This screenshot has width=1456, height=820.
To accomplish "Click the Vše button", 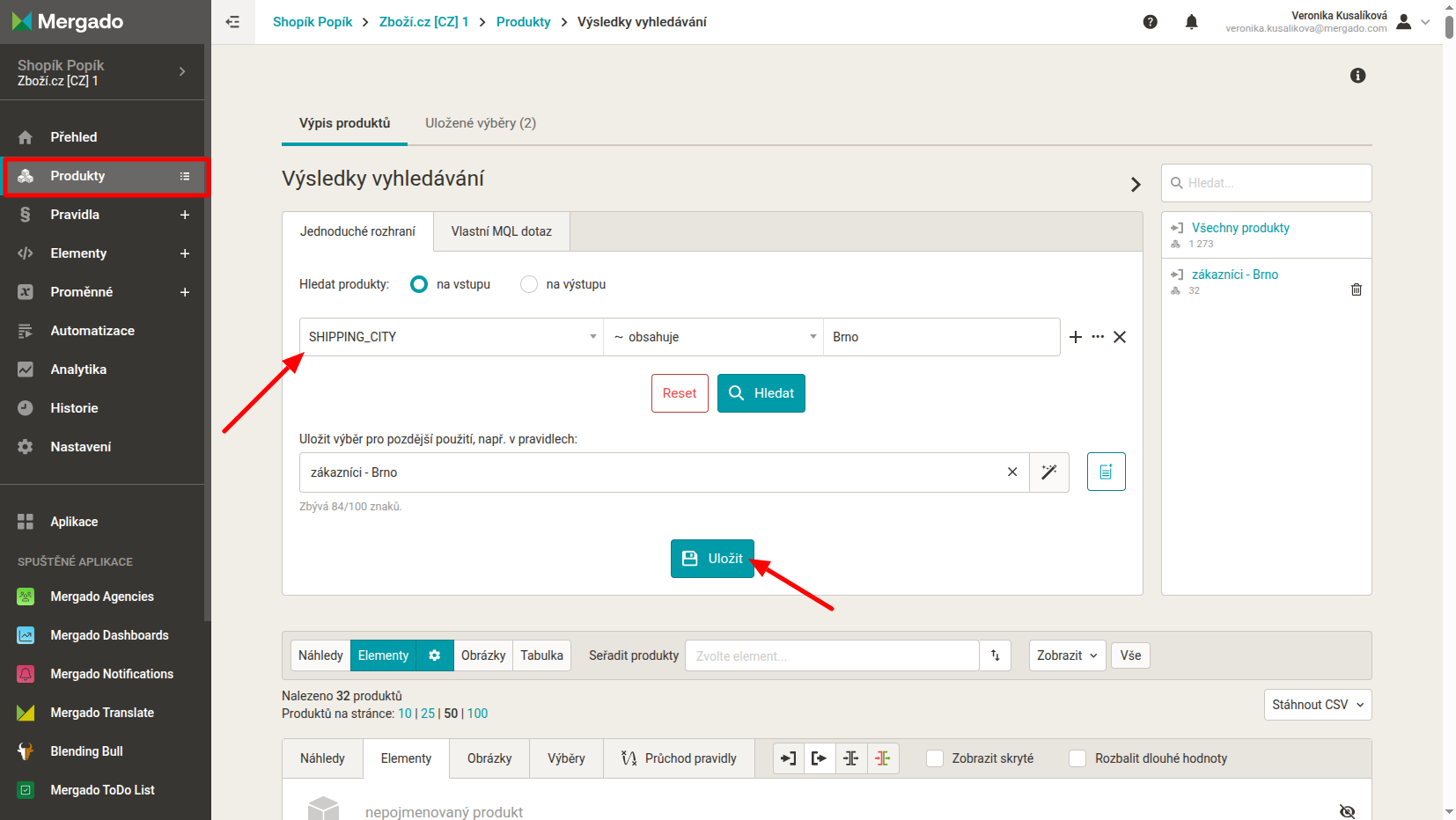I will point(1130,655).
